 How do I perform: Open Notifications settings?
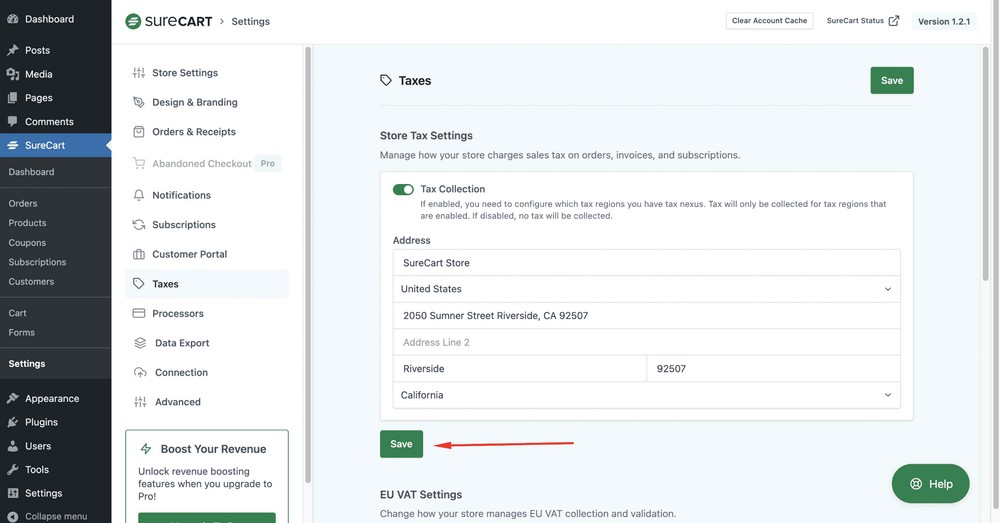pos(207,195)
